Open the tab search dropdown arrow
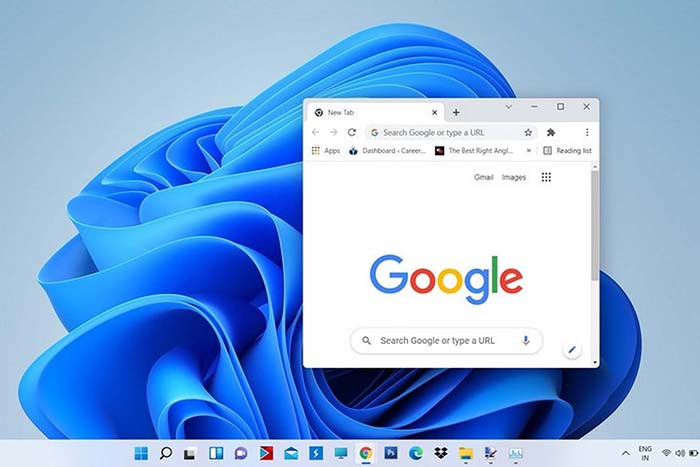The height and width of the screenshot is (467, 700). (x=508, y=107)
